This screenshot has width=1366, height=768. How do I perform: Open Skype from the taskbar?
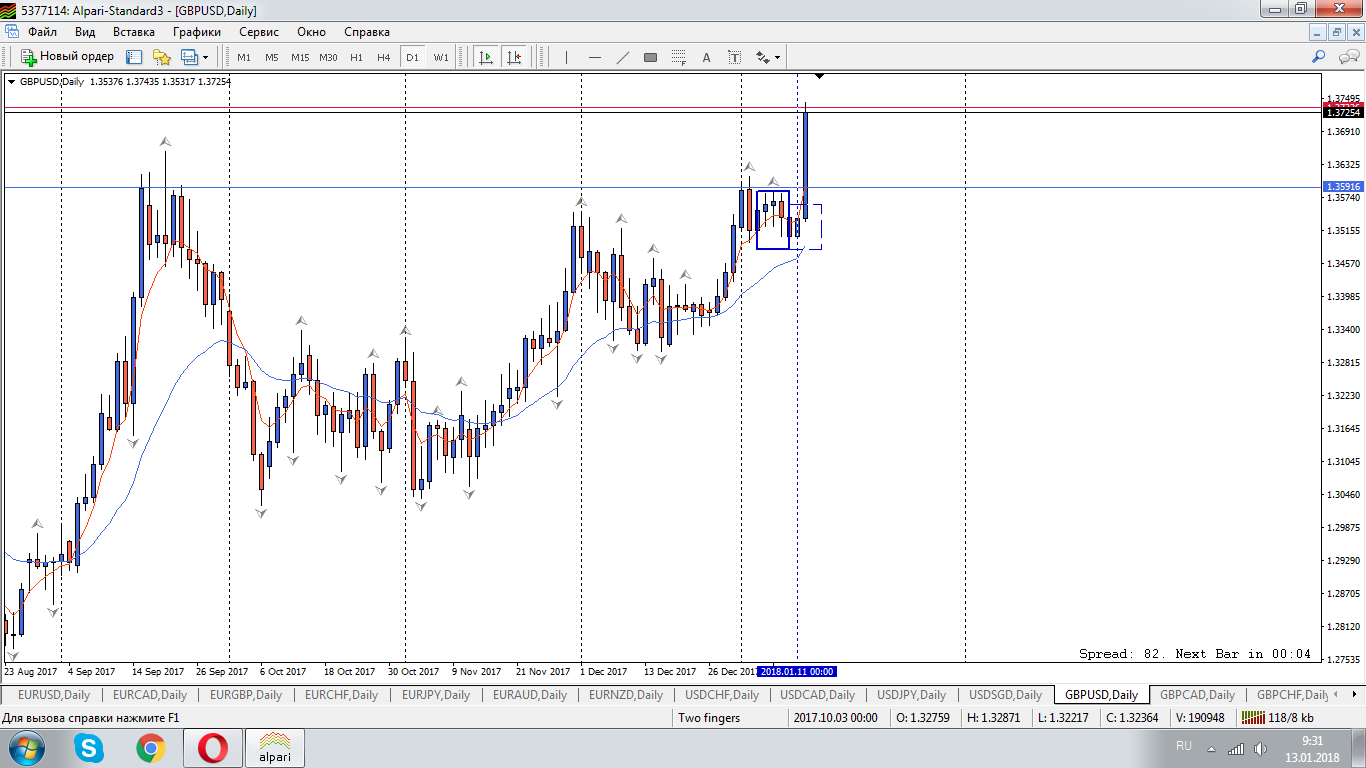tap(89, 748)
